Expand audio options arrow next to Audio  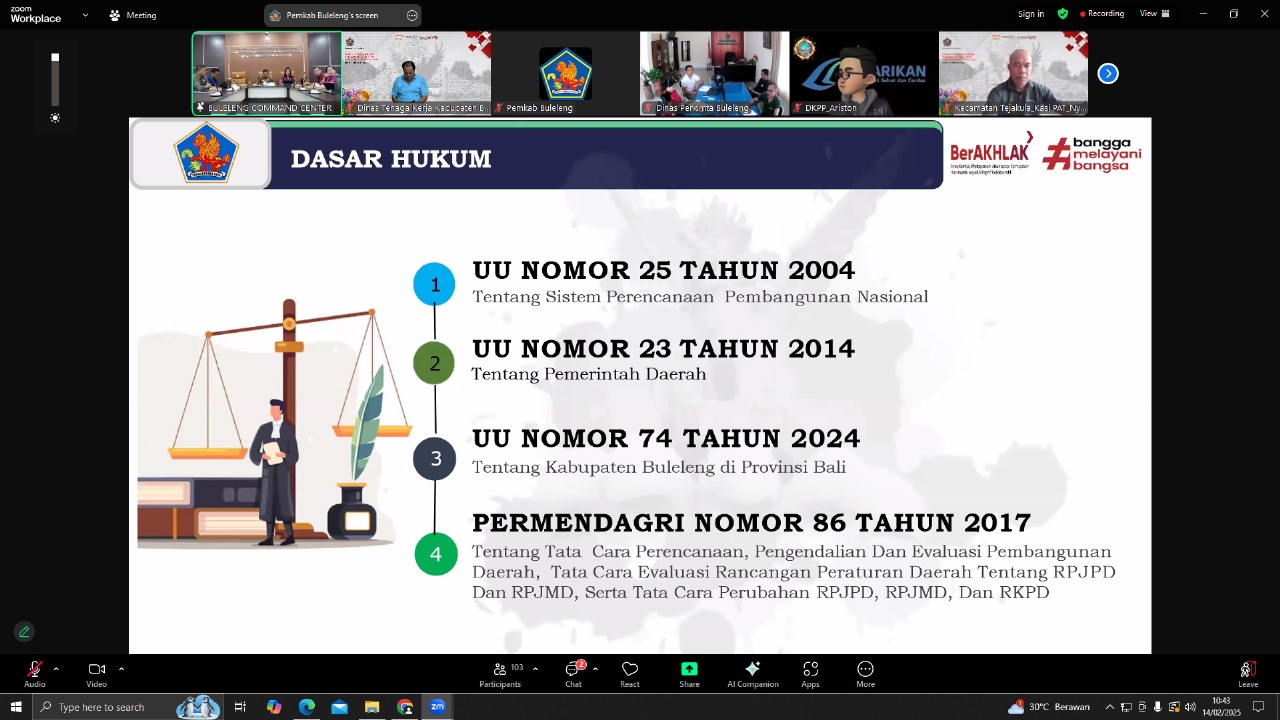point(56,669)
